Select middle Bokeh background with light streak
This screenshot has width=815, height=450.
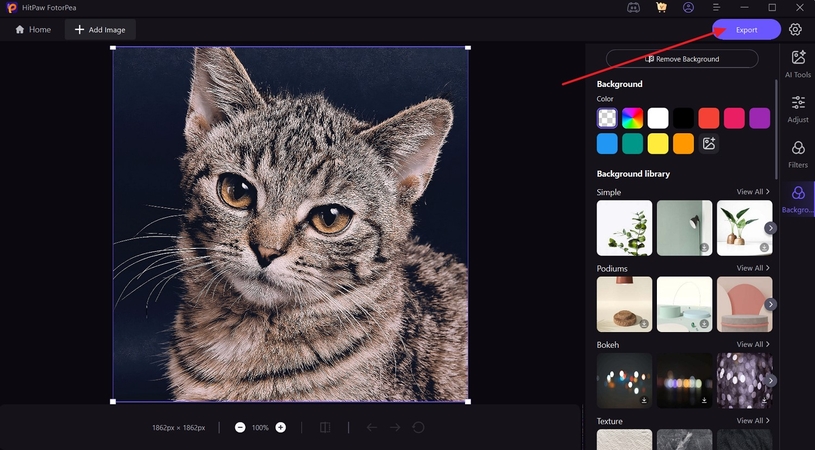point(685,381)
